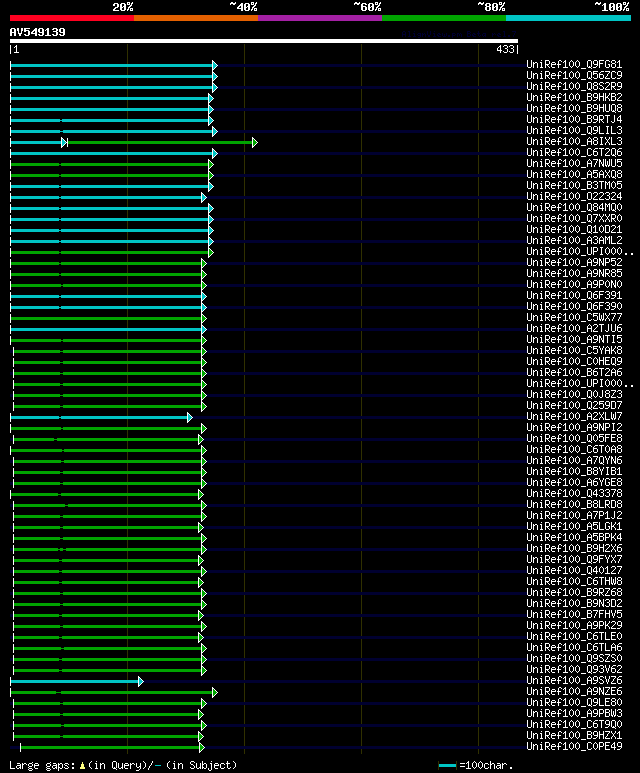640x773 pixels.
Task: Click the cyan 100char scale bar legend
Action: 447,766
